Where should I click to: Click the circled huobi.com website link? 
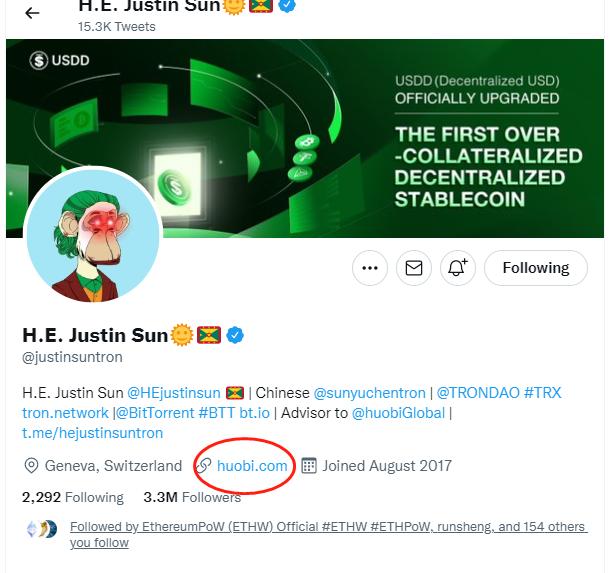(x=252, y=466)
